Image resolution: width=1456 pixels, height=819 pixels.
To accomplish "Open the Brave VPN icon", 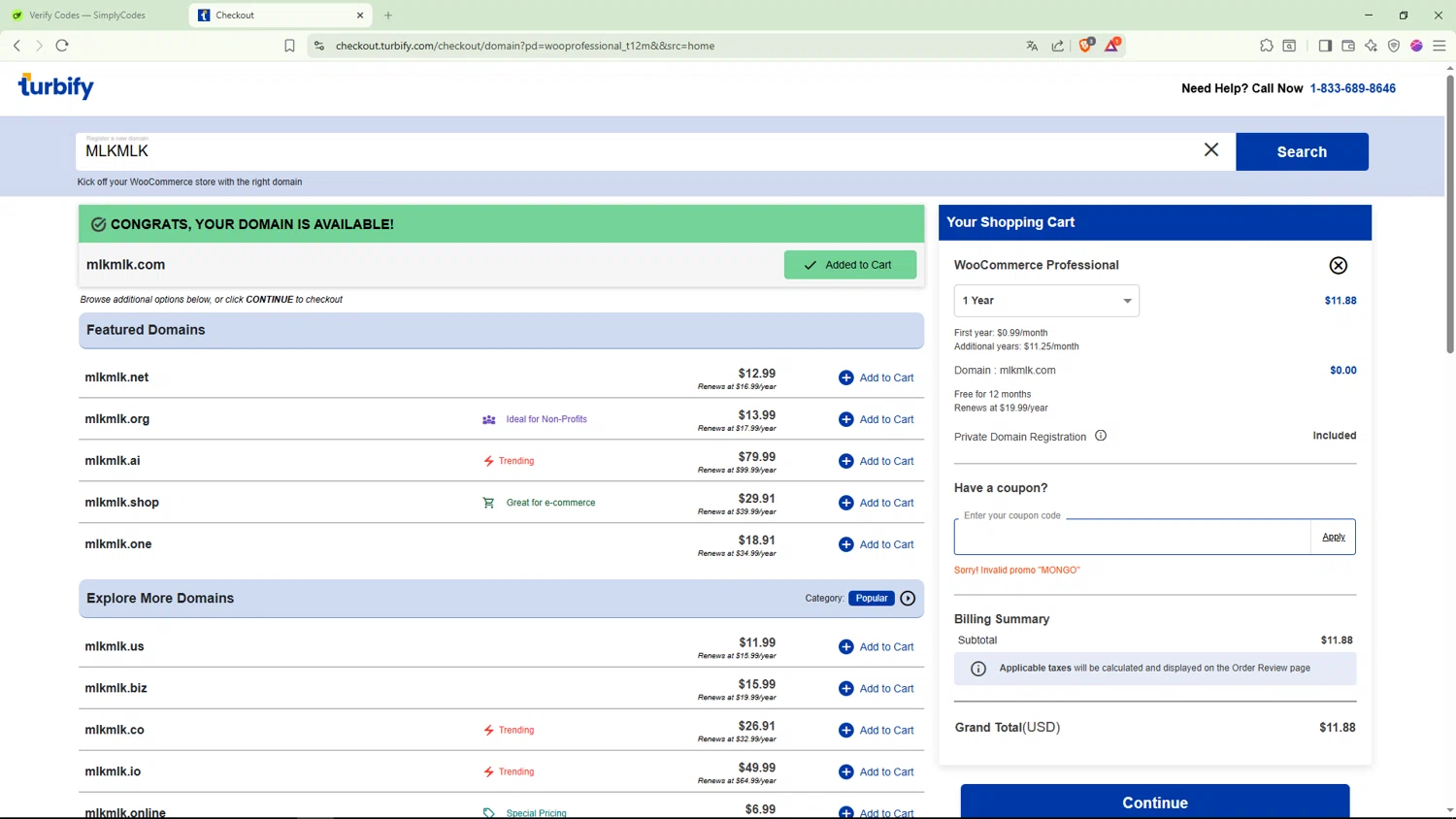I will pos(1394,46).
